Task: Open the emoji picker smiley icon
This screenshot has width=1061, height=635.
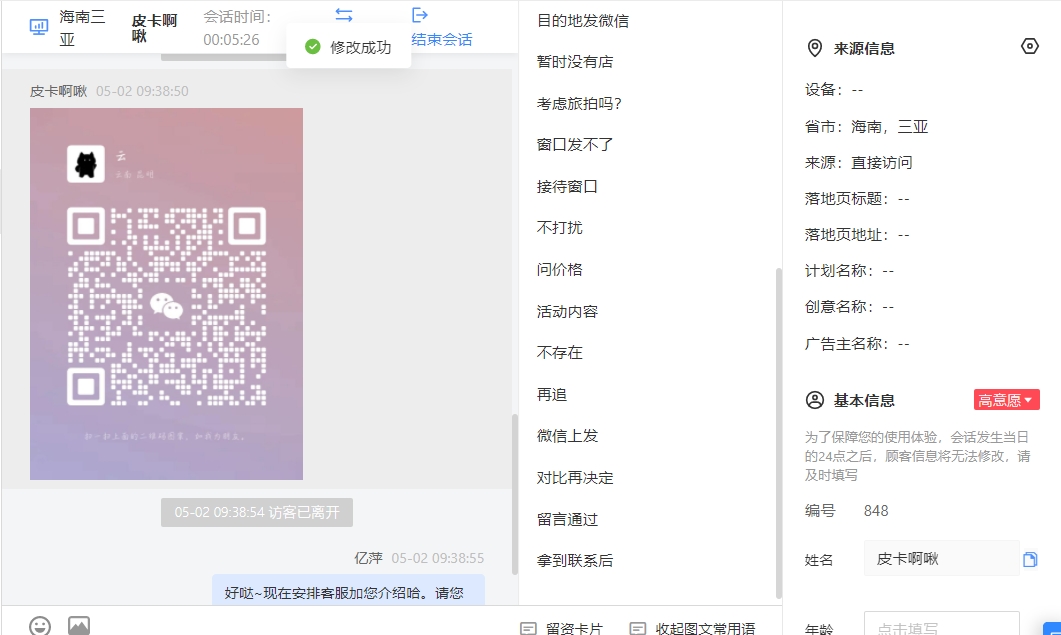Action: [x=40, y=626]
